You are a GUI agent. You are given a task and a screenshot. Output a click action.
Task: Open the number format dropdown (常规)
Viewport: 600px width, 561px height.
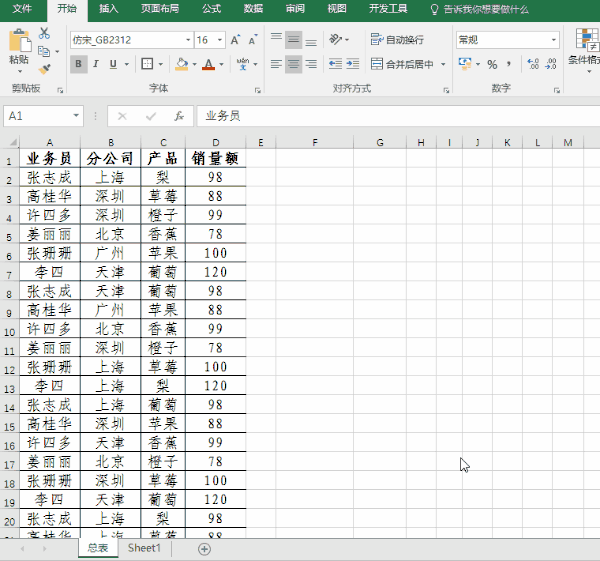tap(554, 40)
